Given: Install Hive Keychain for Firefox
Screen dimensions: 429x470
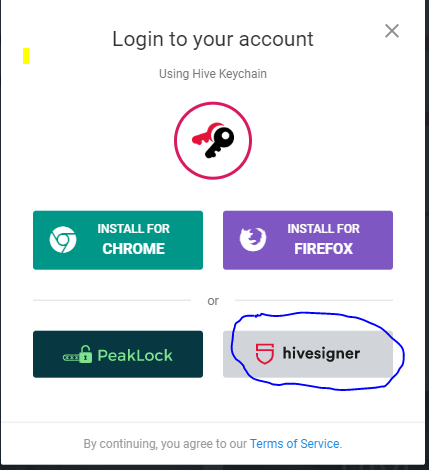Looking at the screenshot, I should pos(308,240).
